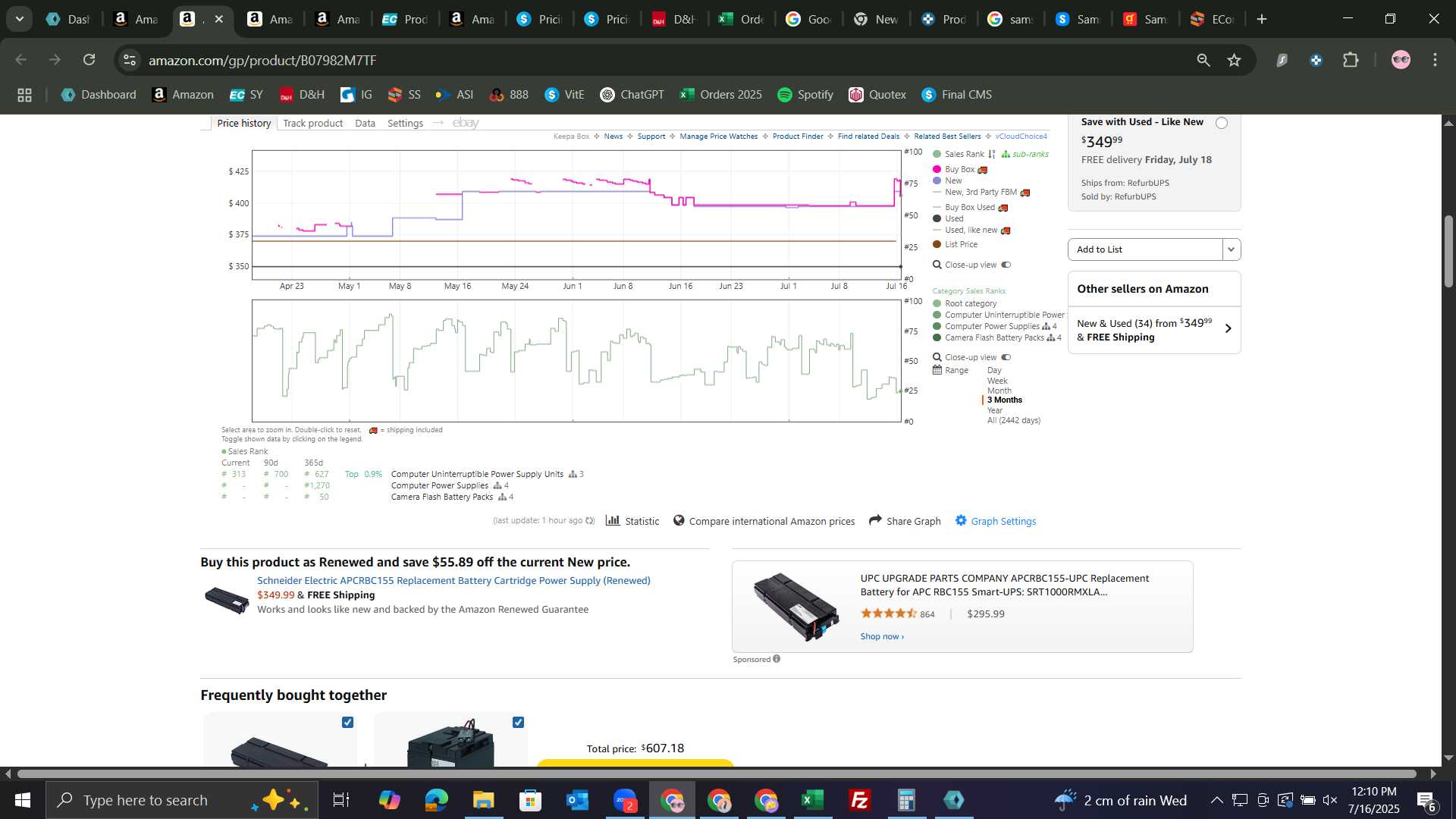Toggle the price chart Close-up view switch

click(x=1006, y=265)
